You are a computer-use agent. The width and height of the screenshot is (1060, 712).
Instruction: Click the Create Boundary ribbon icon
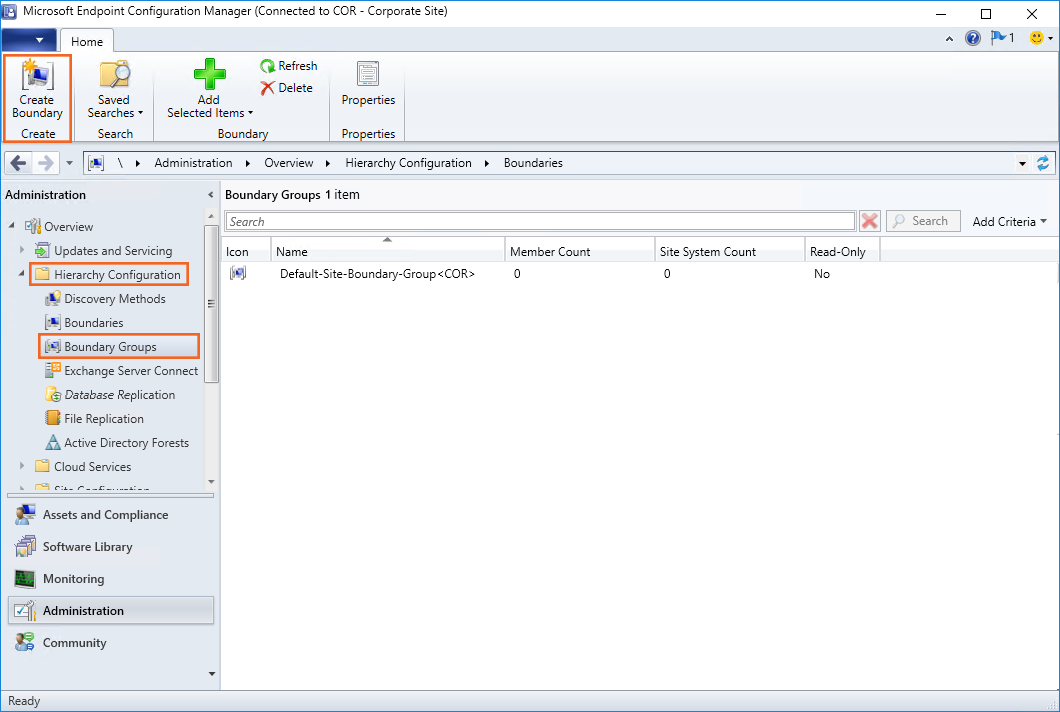click(x=37, y=76)
